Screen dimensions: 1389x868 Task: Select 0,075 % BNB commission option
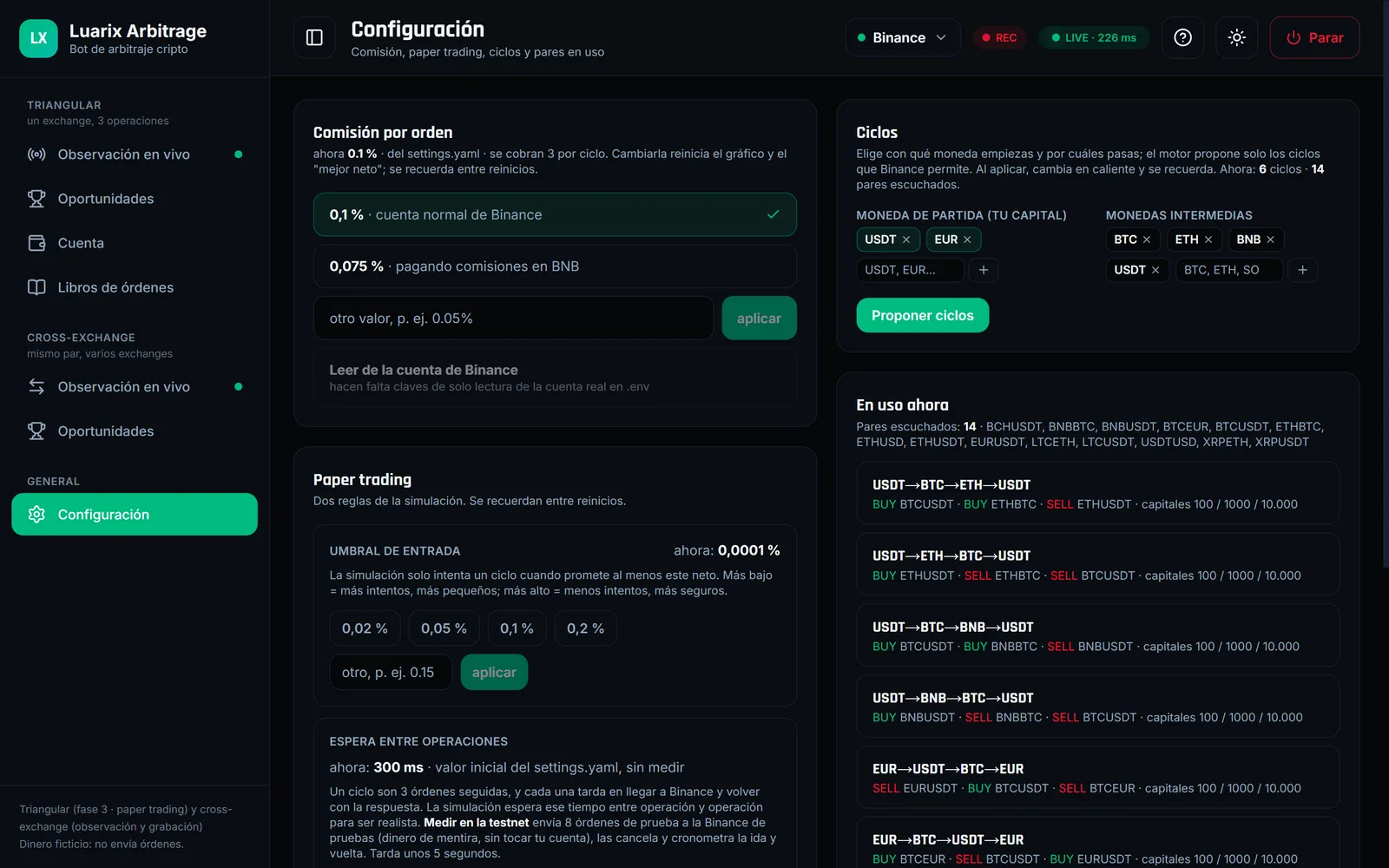click(x=555, y=266)
